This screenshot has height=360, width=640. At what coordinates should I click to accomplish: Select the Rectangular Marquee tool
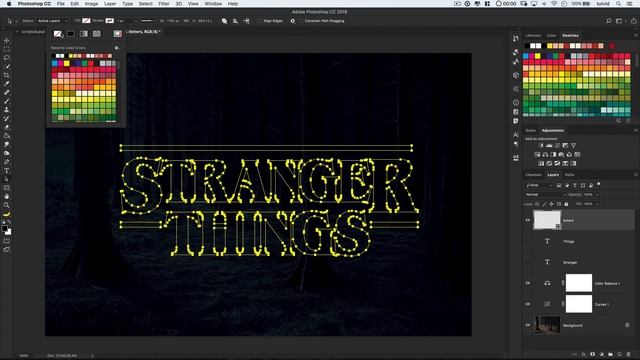pos(7,49)
